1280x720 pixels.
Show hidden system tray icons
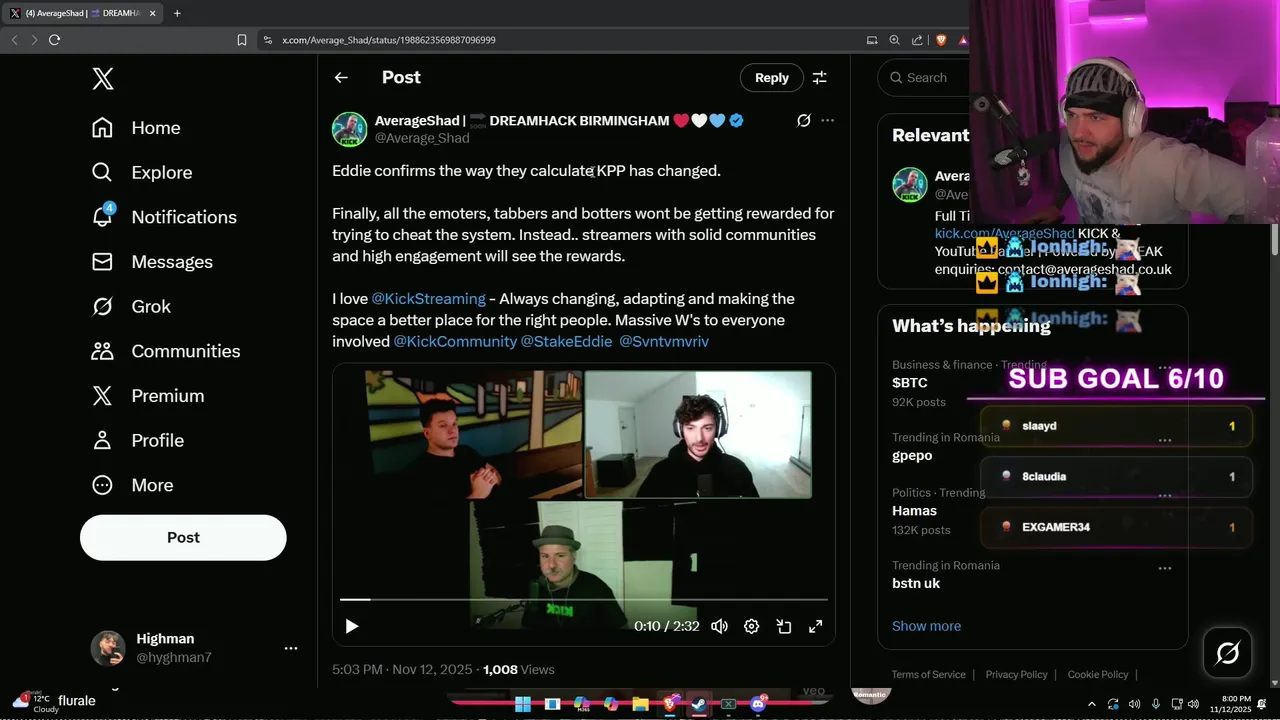(1091, 704)
